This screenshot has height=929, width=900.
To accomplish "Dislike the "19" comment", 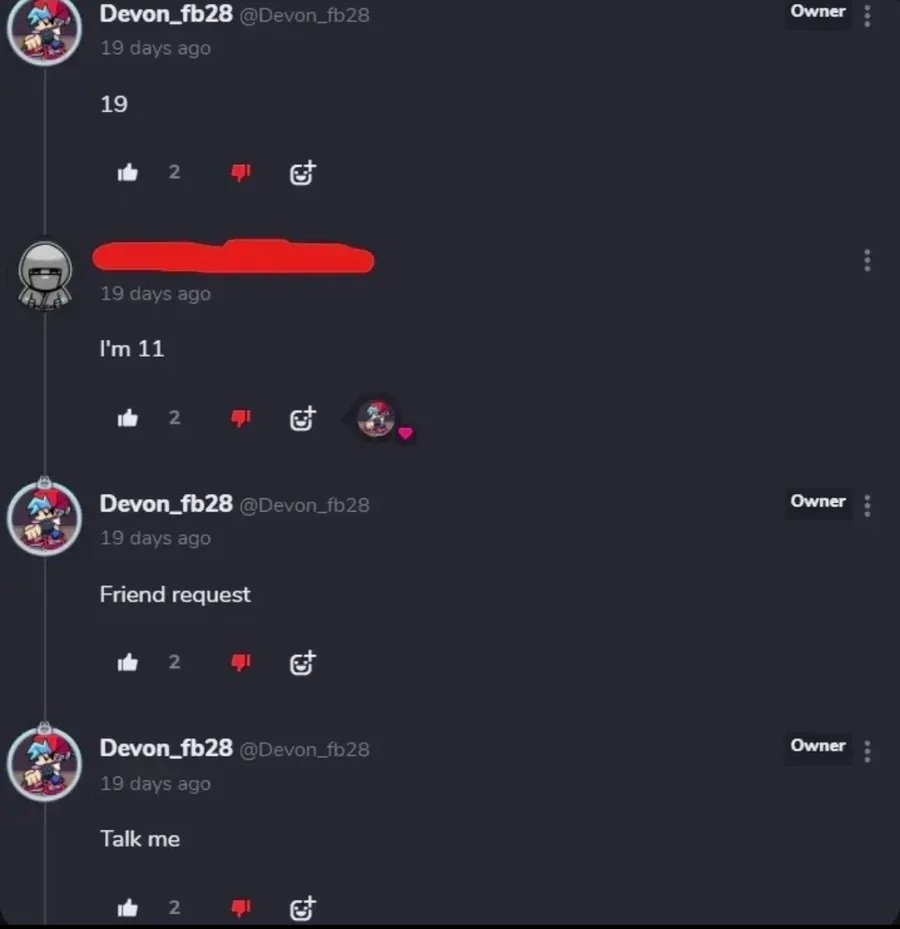I will coord(241,173).
